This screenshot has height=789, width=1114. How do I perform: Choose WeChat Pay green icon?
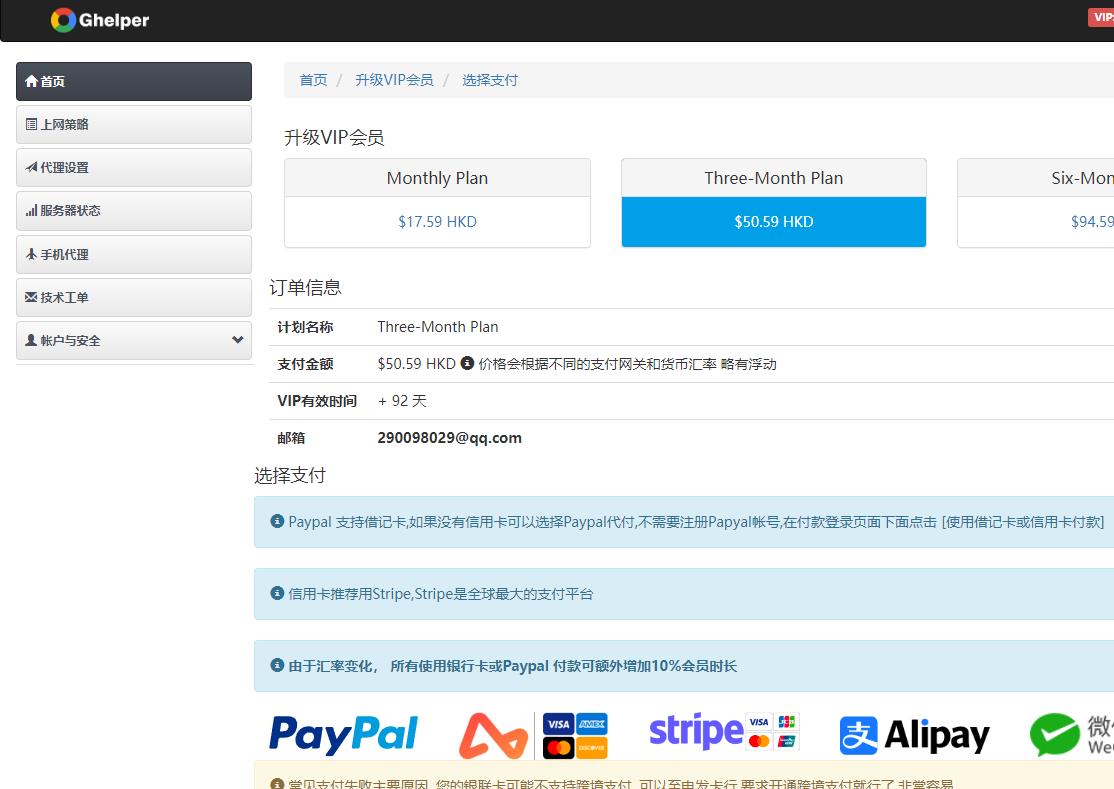point(1055,735)
